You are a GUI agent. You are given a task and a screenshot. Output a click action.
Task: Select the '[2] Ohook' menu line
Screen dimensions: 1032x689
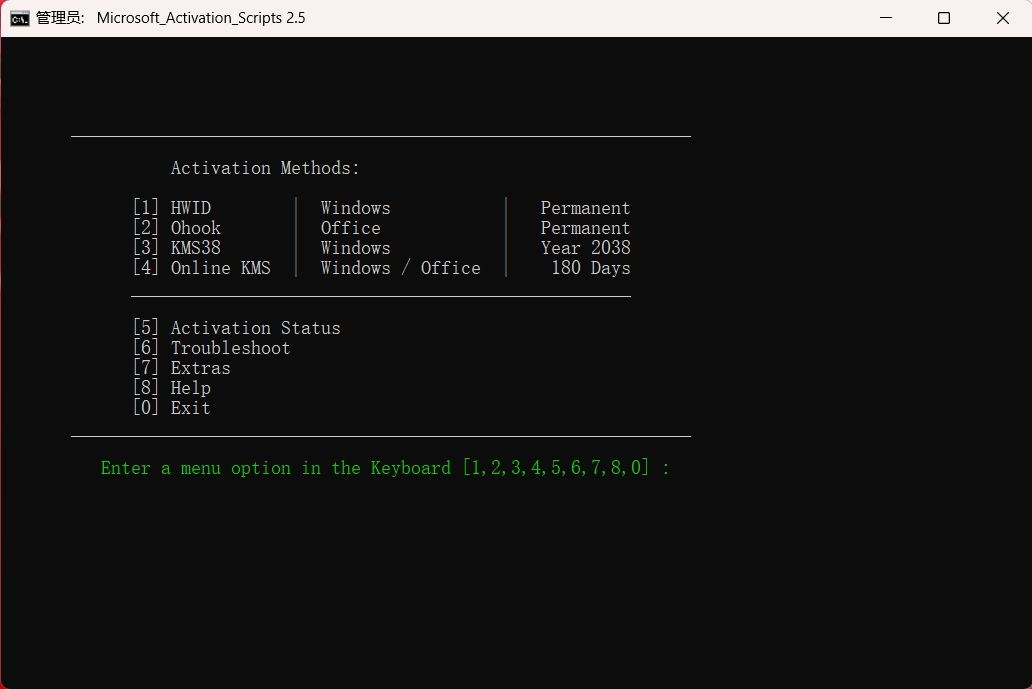[x=176, y=228]
